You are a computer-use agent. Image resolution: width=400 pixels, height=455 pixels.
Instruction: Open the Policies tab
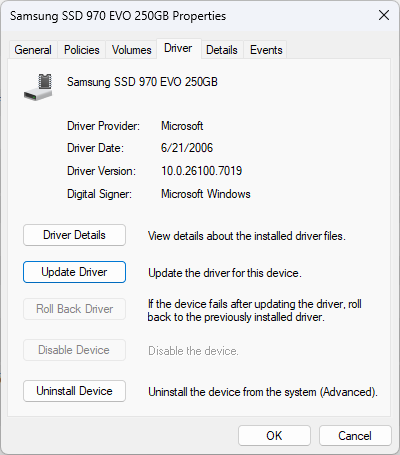82,50
